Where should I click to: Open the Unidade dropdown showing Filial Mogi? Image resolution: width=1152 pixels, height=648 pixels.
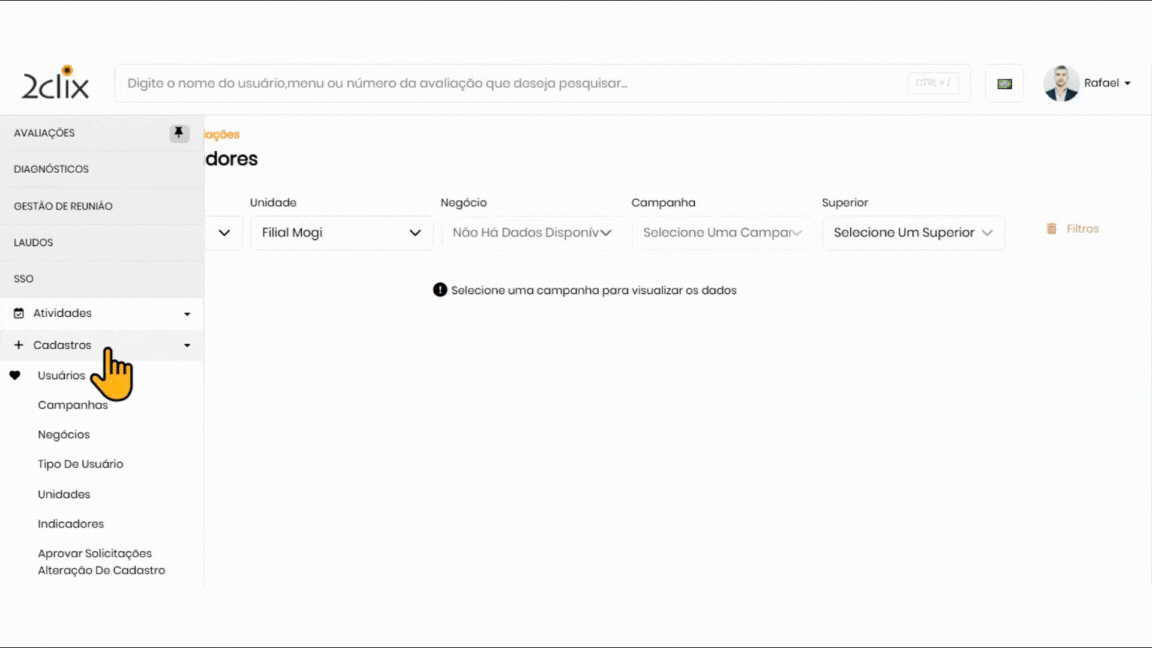(341, 233)
